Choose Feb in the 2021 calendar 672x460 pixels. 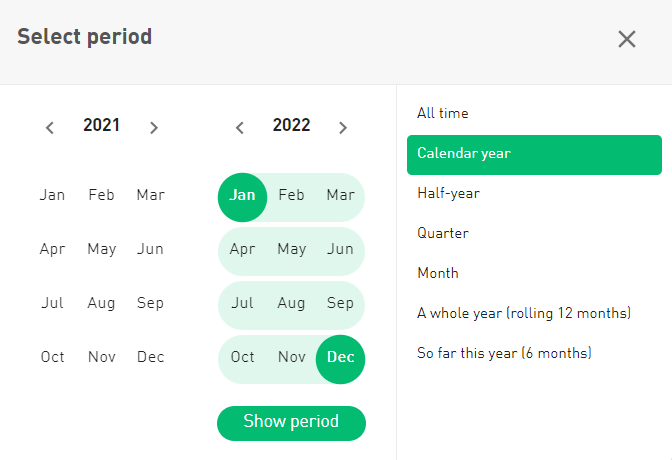coord(101,195)
